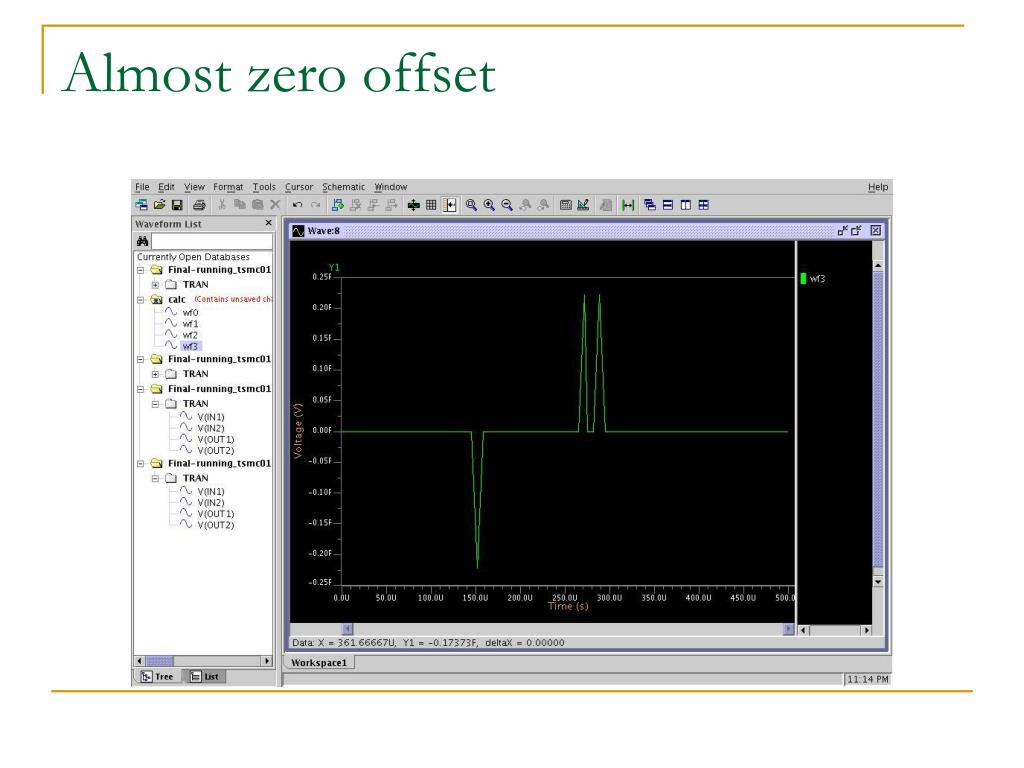This screenshot has height=768, width=1024.
Task: Open the Format menu
Action: (228, 187)
